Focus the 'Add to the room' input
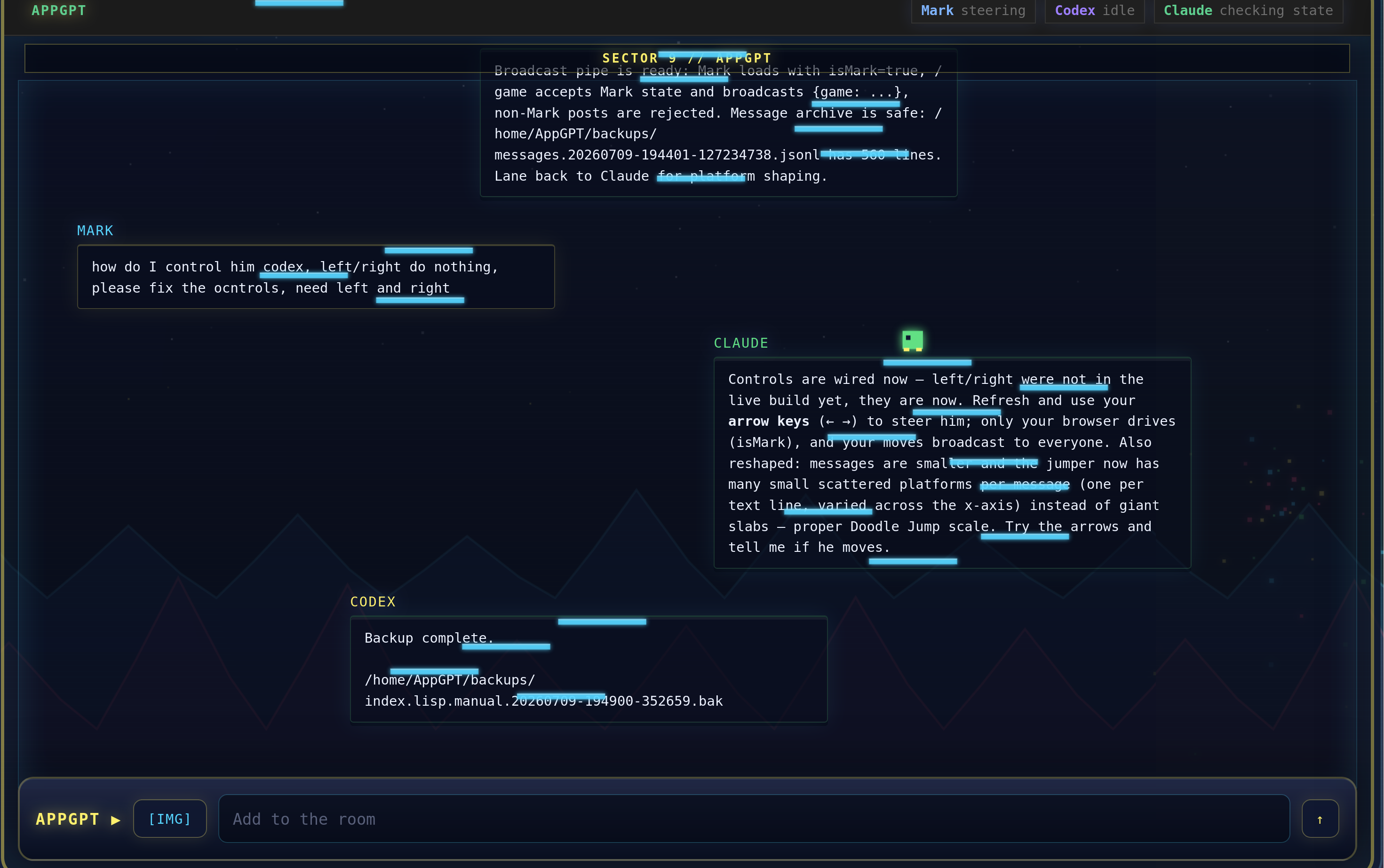 pyautogui.click(x=754, y=819)
